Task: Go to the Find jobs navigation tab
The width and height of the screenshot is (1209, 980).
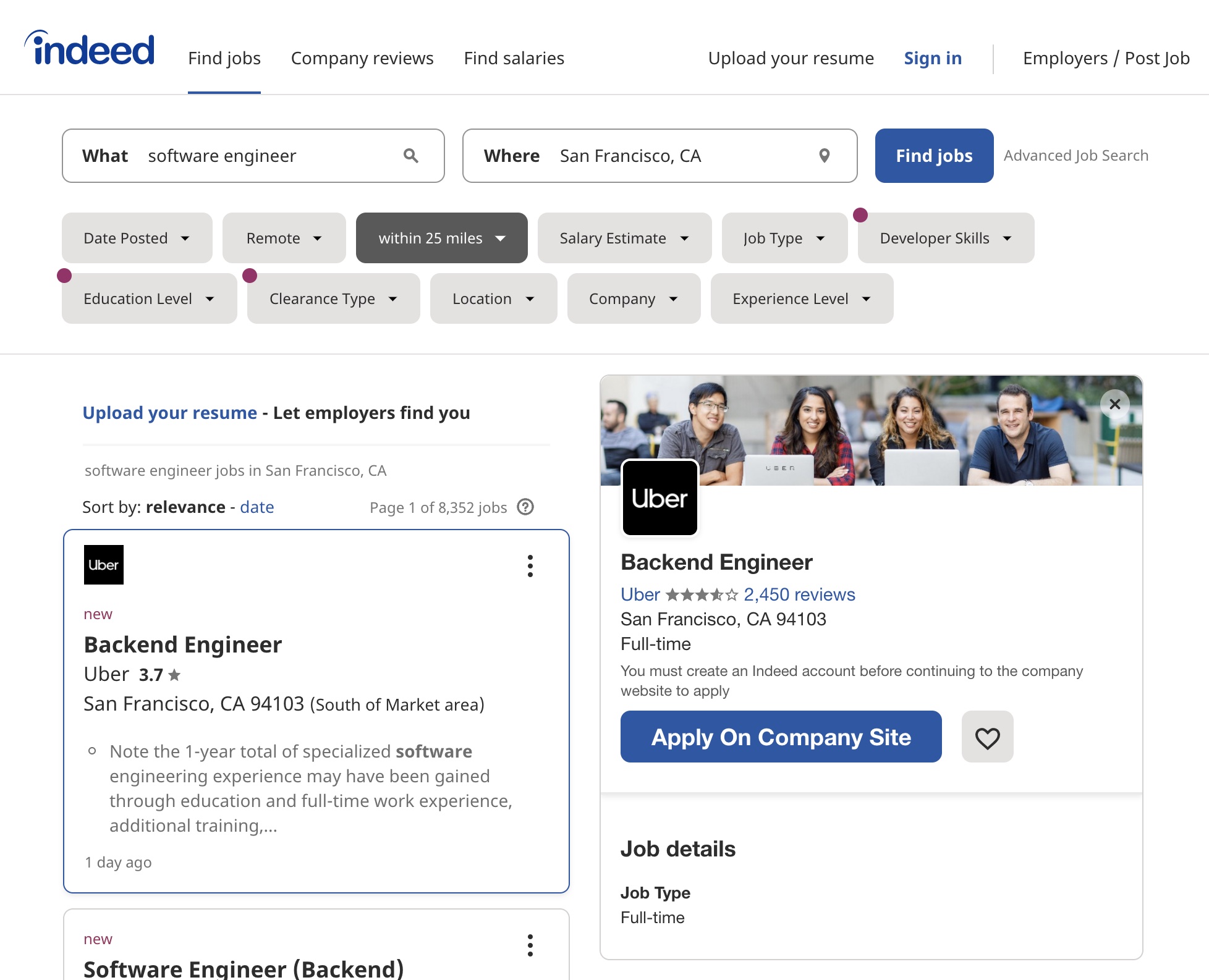Action: tap(224, 58)
